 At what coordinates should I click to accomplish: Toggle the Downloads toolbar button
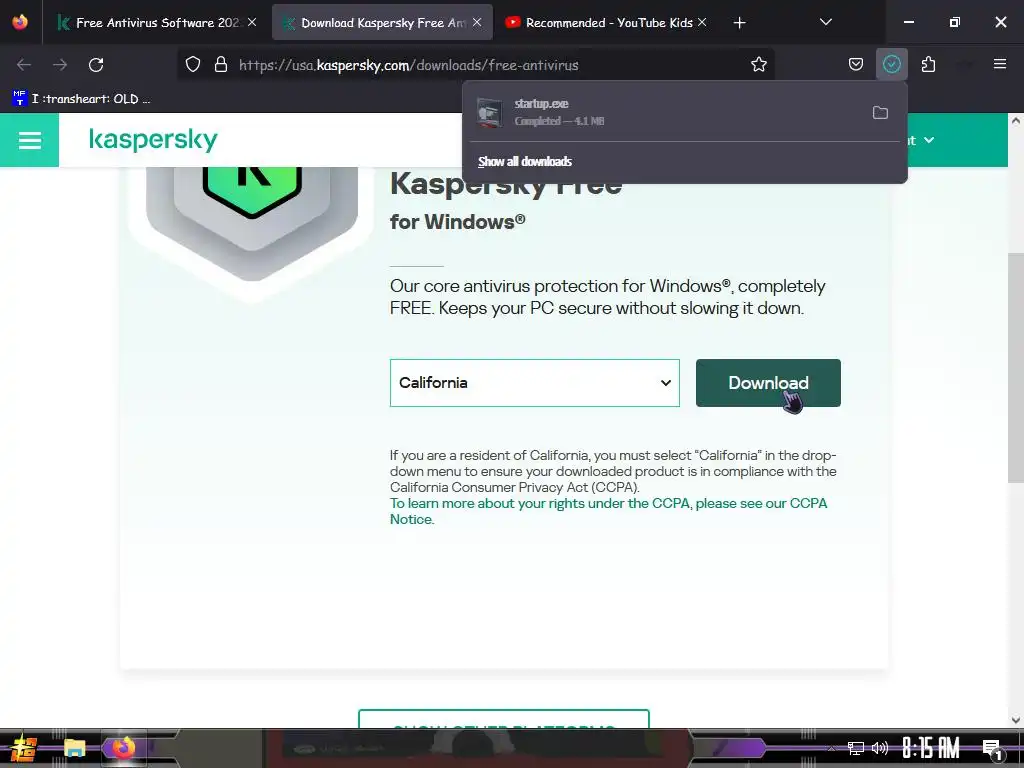tap(891, 65)
